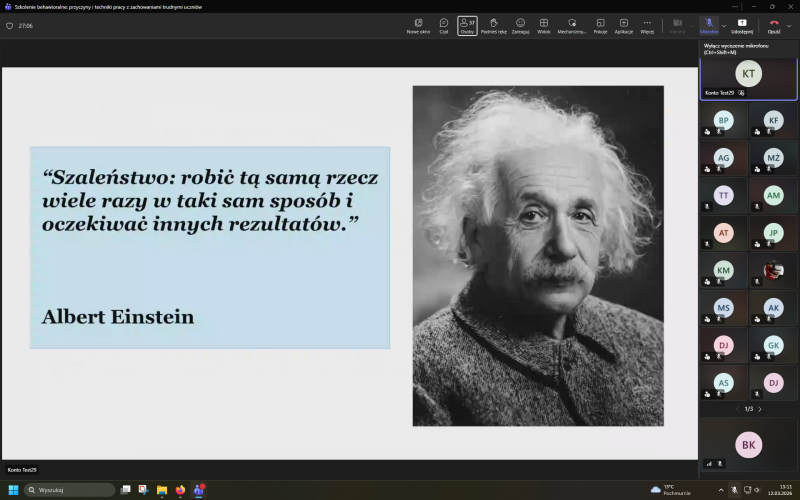The height and width of the screenshot is (500, 800).
Task: Go to next participants page arrow
Action: click(760, 409)
